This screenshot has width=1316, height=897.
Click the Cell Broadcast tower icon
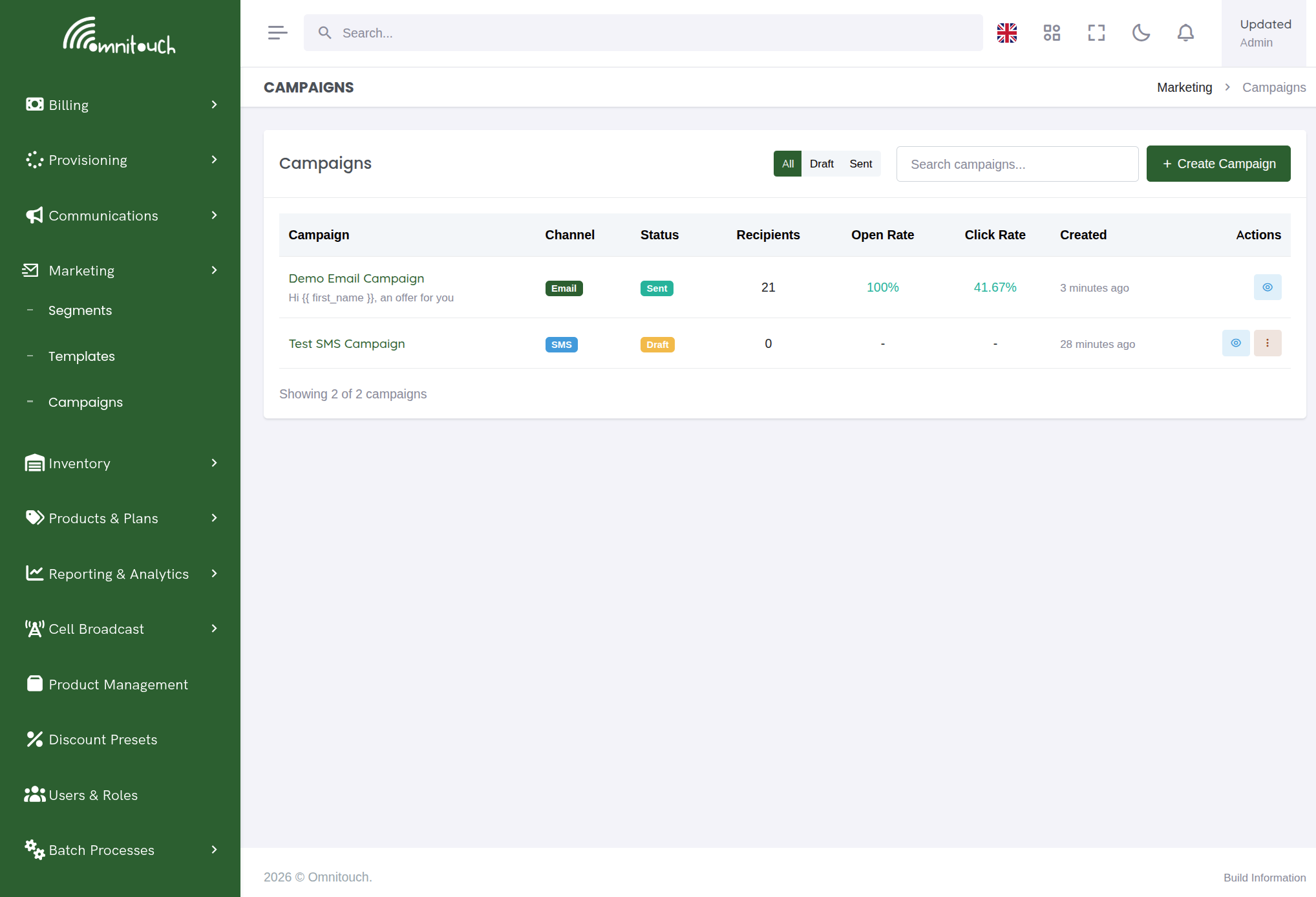(35, 629)
